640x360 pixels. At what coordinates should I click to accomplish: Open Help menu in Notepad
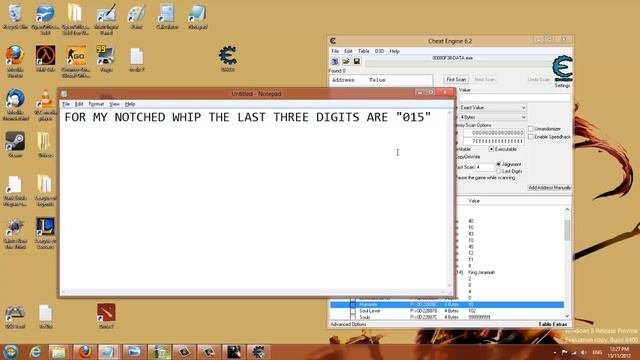pos(130,104)
